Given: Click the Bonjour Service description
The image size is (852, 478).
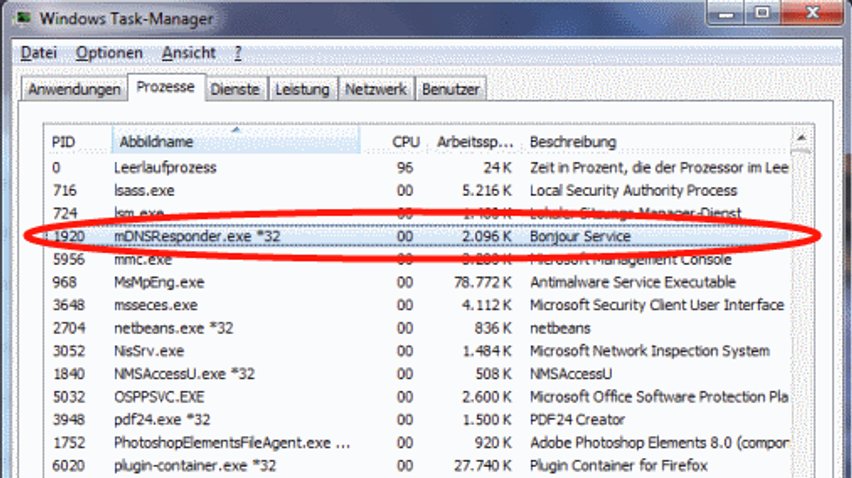Looking at the screenshot, I should [580, 236].
